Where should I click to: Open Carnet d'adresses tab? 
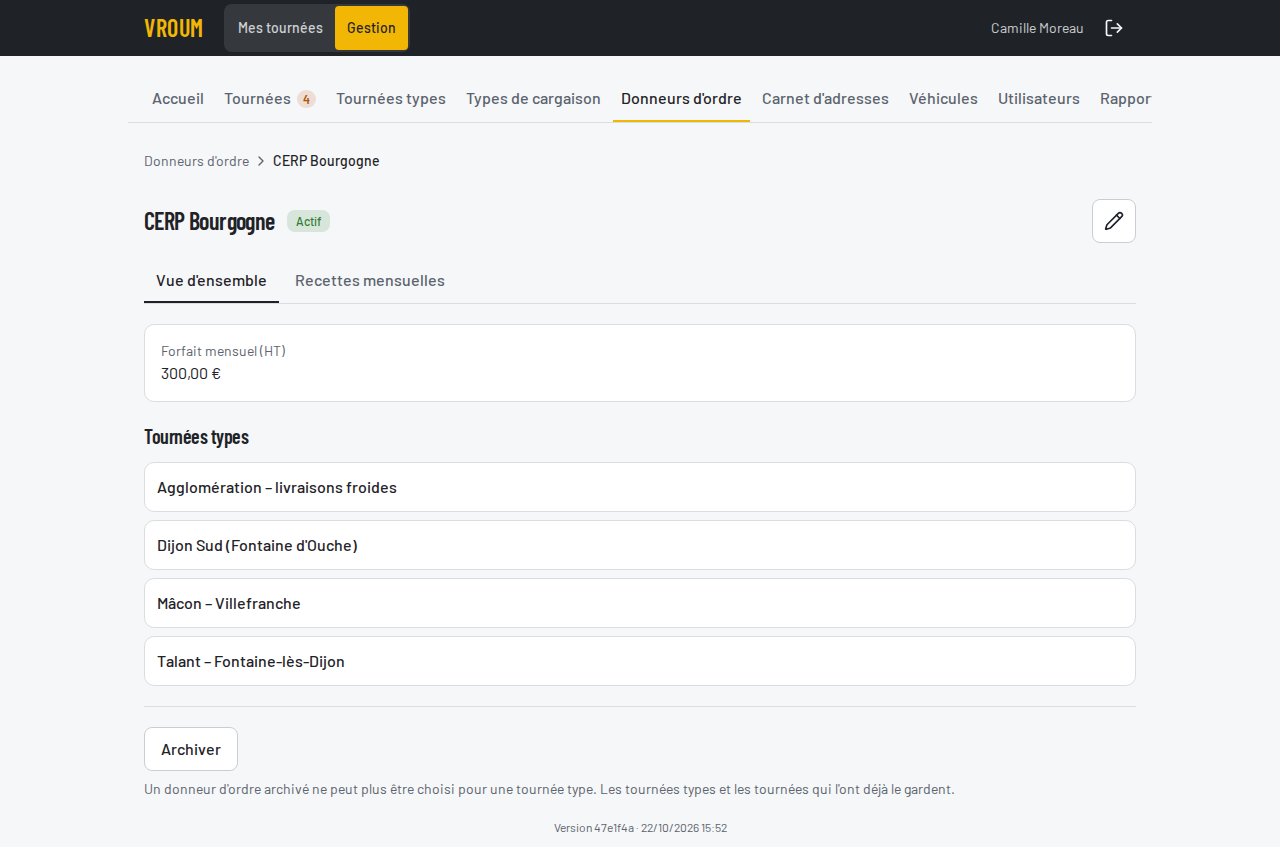click(x=825, y=99)
